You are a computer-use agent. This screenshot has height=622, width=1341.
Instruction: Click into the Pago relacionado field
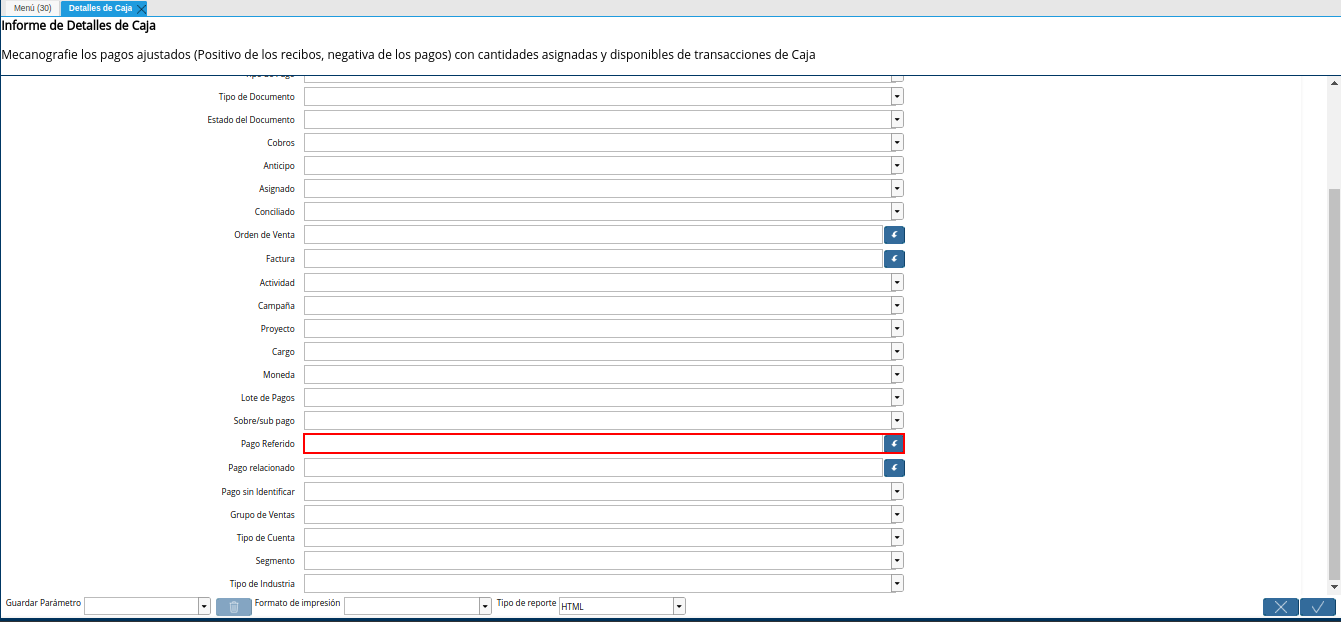click(x=593, y=467)
